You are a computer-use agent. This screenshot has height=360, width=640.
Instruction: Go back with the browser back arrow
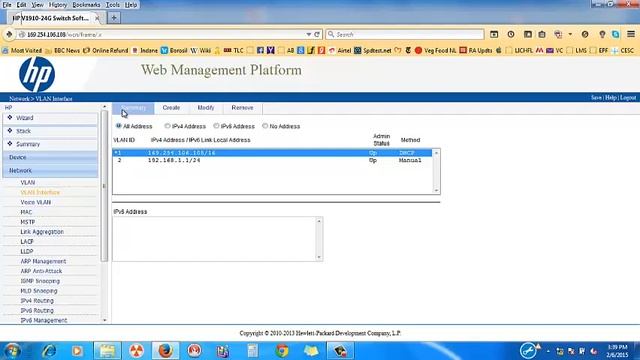[9, 35]
